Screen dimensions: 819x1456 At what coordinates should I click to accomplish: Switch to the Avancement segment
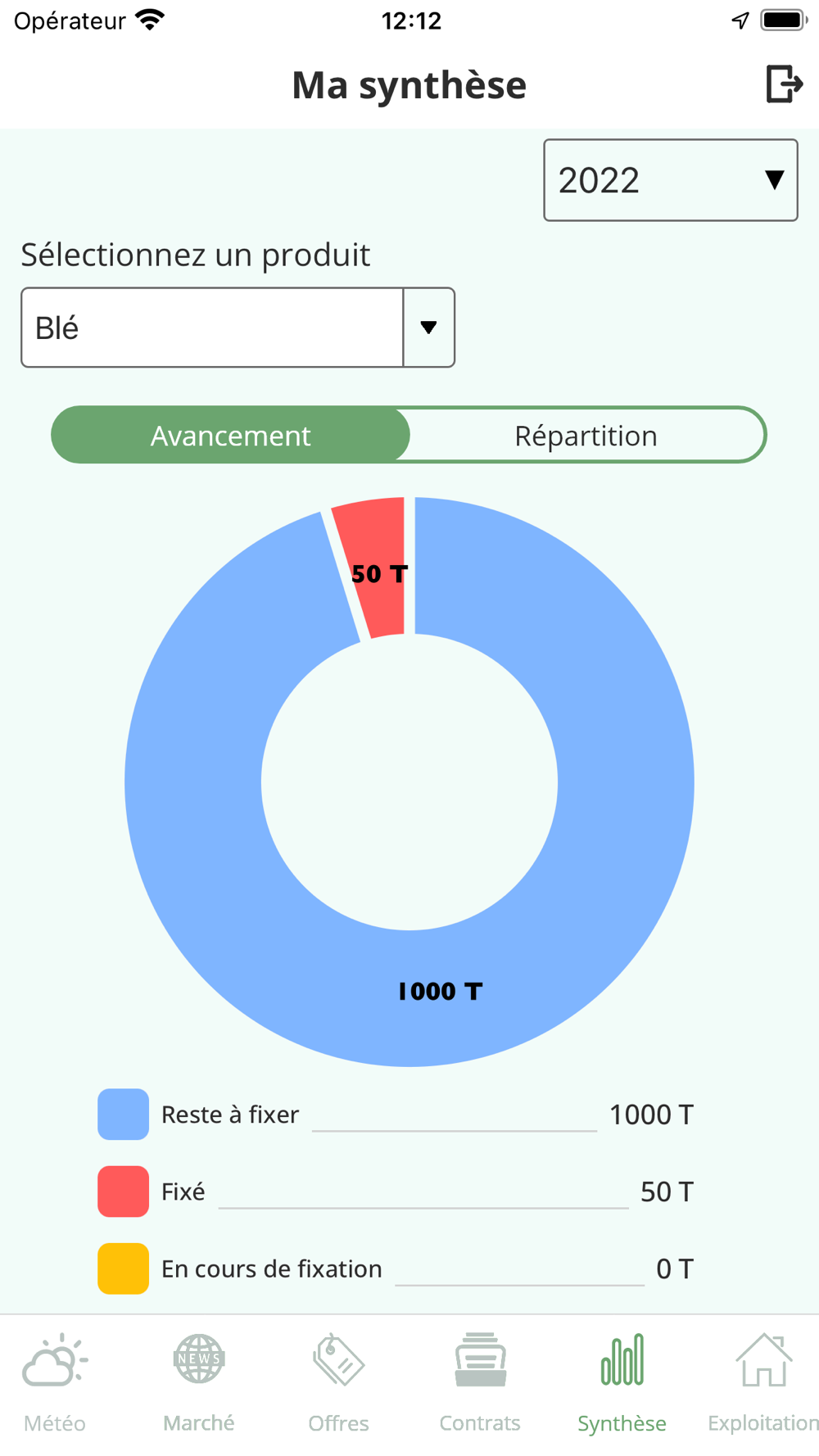coord(230,435)
